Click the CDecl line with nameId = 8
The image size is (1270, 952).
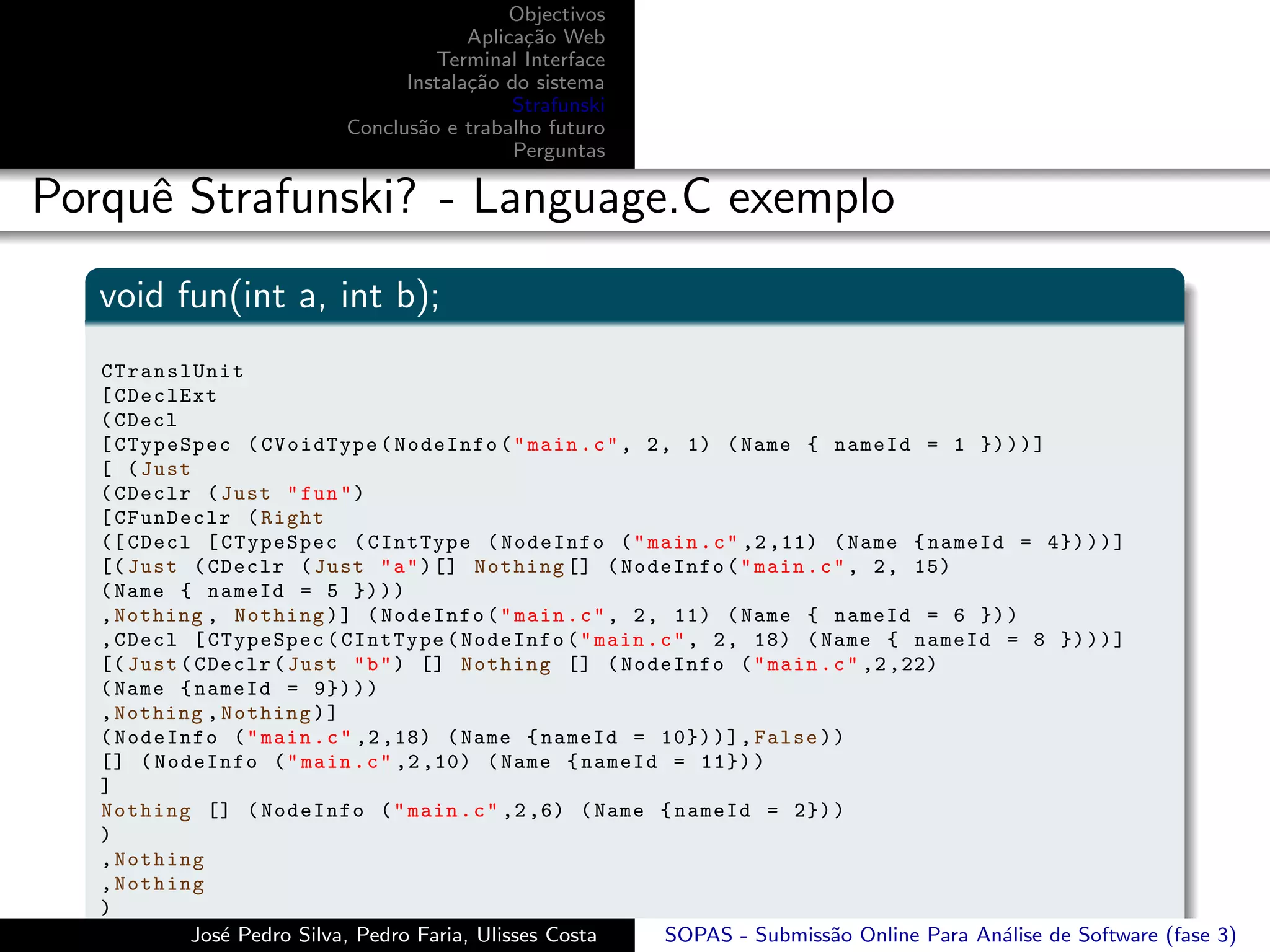(x=612, y=640)
